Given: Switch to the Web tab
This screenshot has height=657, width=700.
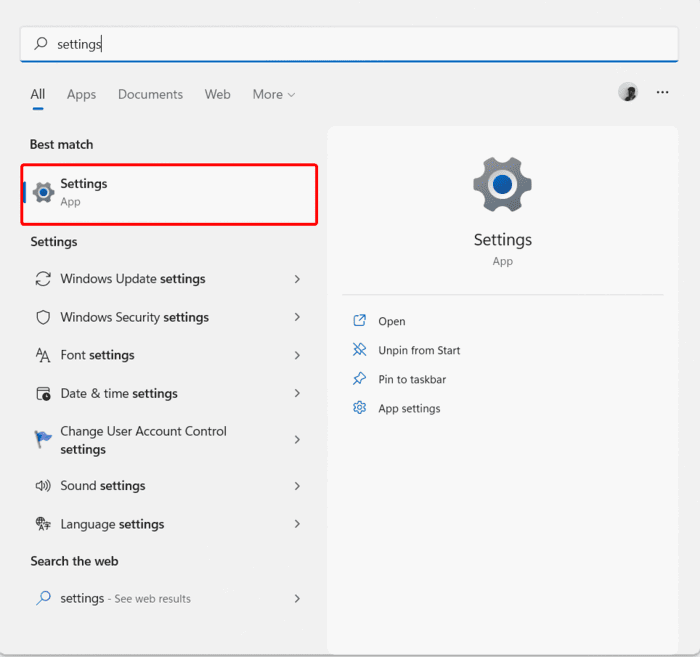Looking at the screenshot, I should point(217,95).
